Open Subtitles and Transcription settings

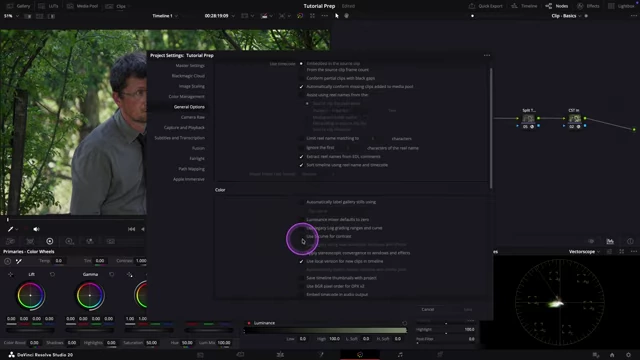click(180, 138)
